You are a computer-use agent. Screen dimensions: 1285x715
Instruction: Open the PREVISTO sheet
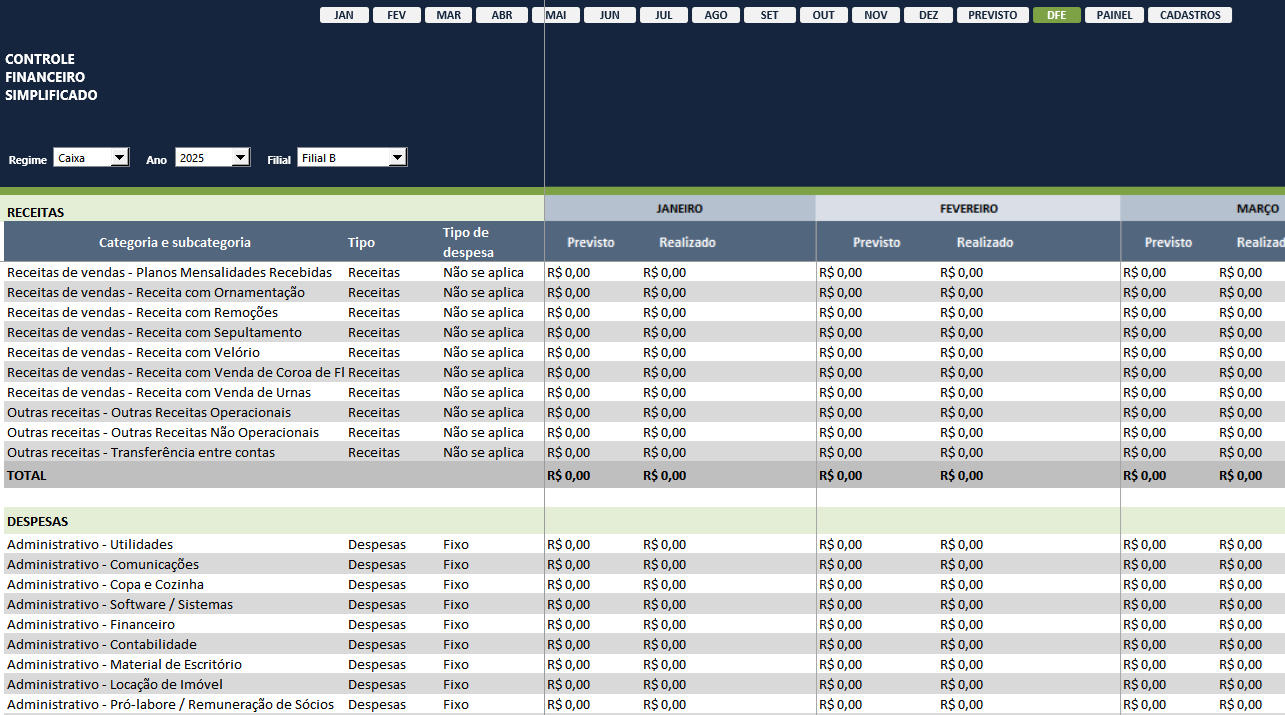[992, 15]
